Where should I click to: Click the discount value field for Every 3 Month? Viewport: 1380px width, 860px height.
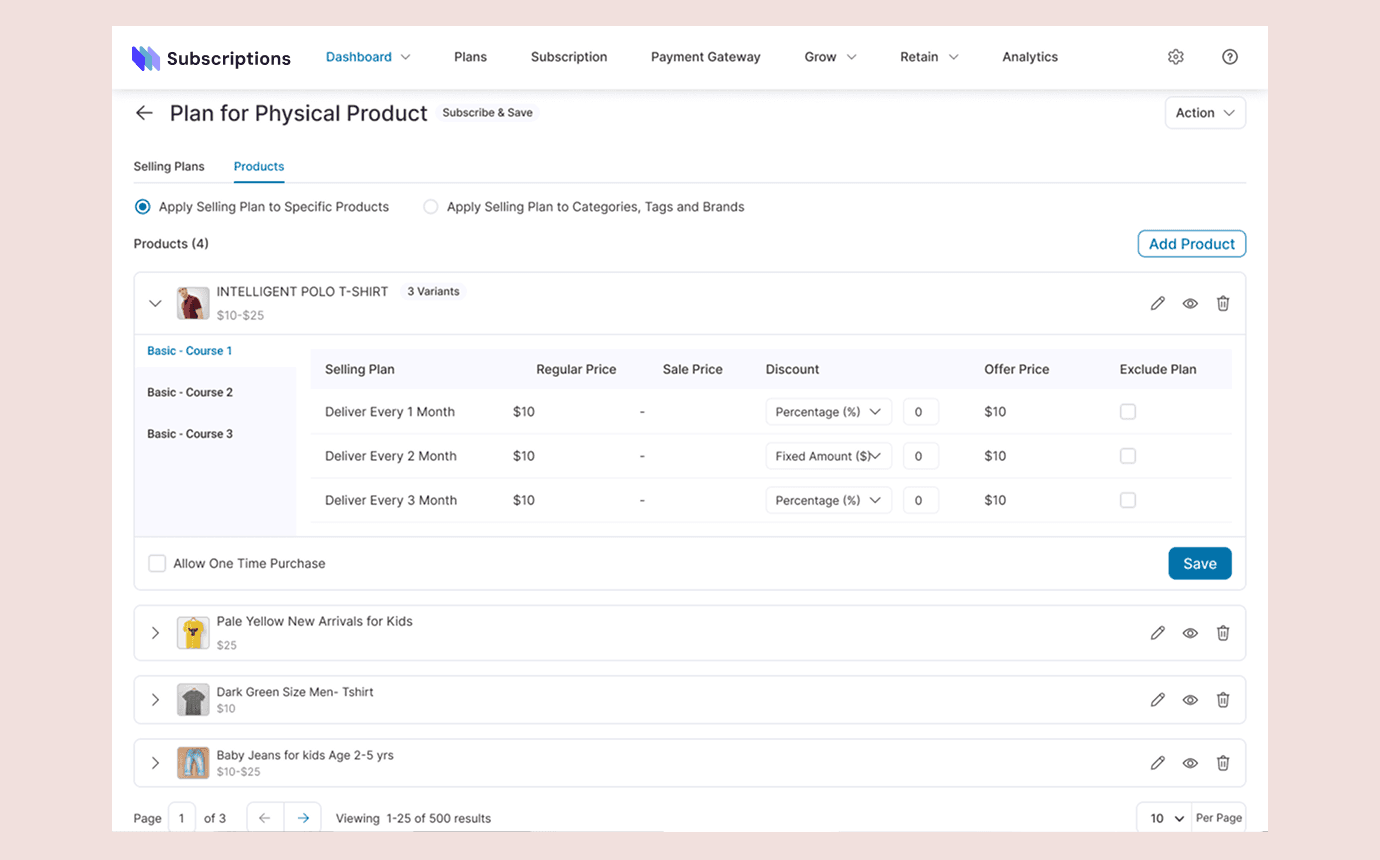(921, 500)
